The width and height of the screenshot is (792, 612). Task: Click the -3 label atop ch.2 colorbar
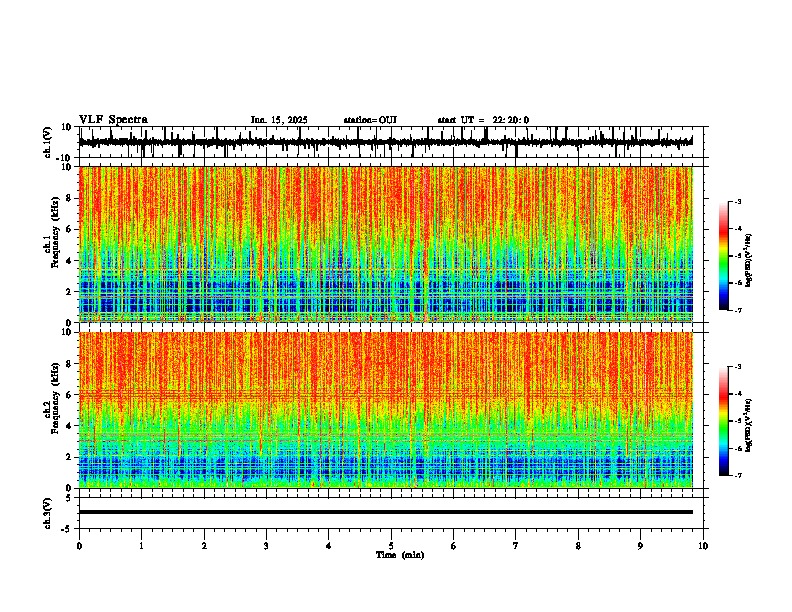pos(737,367)
